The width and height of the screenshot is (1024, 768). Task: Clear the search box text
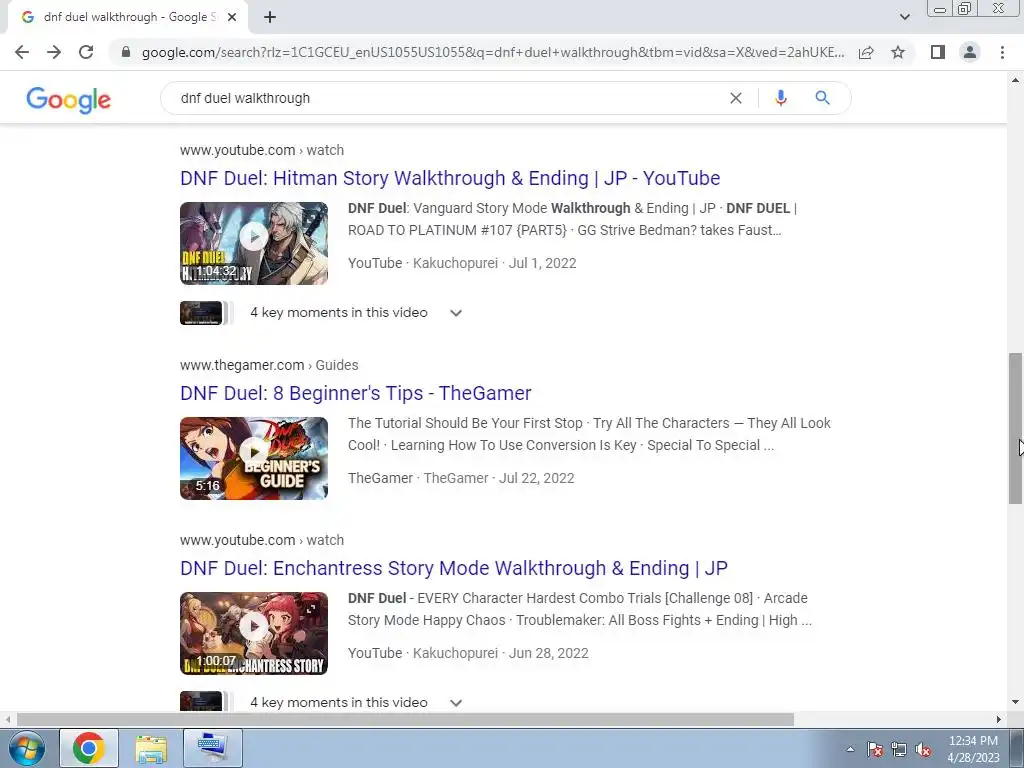click(x=735, y=98)
